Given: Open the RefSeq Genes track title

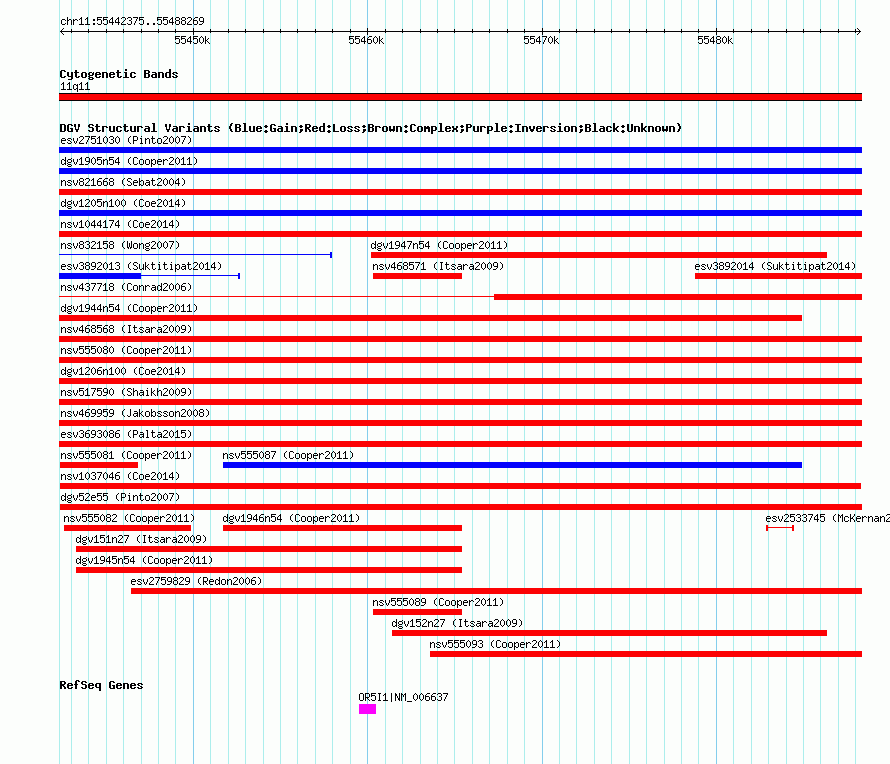Looking at the screenshot, I should (101, 685).
